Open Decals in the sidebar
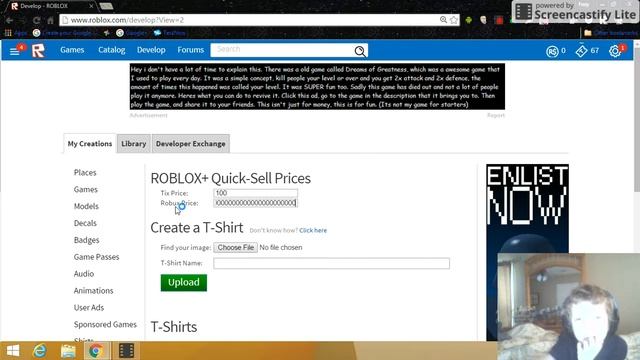Viewport: 640px width, 360px height. coord(85,223)
